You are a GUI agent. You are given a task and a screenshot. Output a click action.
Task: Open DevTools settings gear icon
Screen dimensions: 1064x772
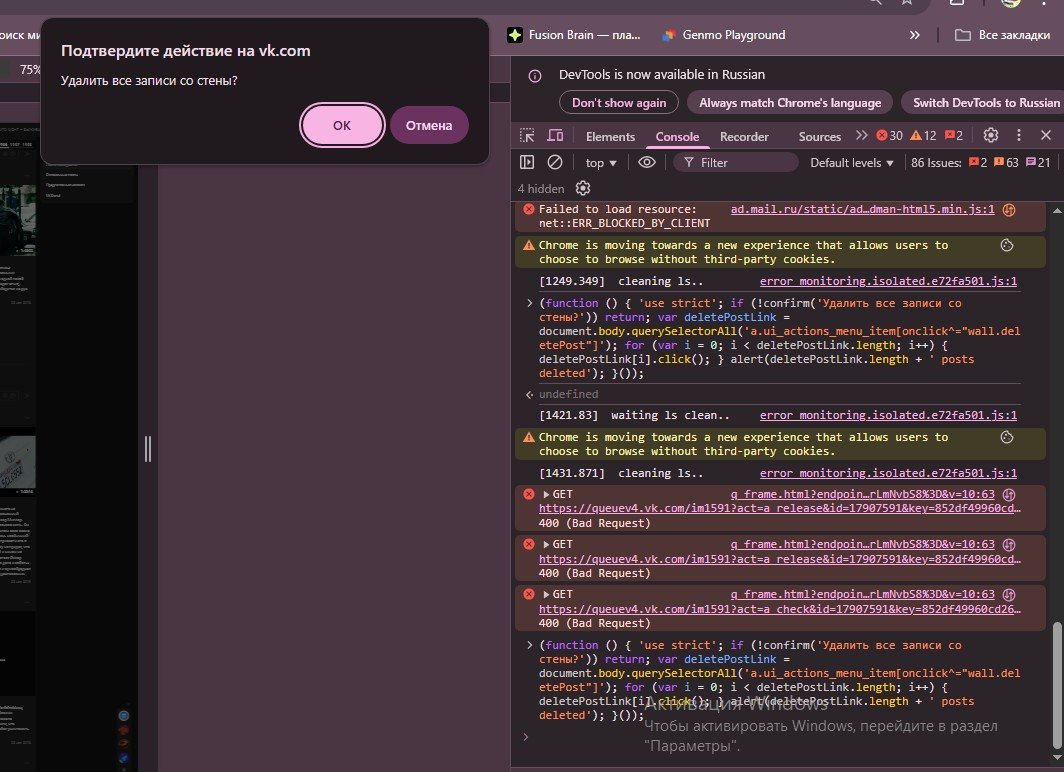click(x=991, y=135)
